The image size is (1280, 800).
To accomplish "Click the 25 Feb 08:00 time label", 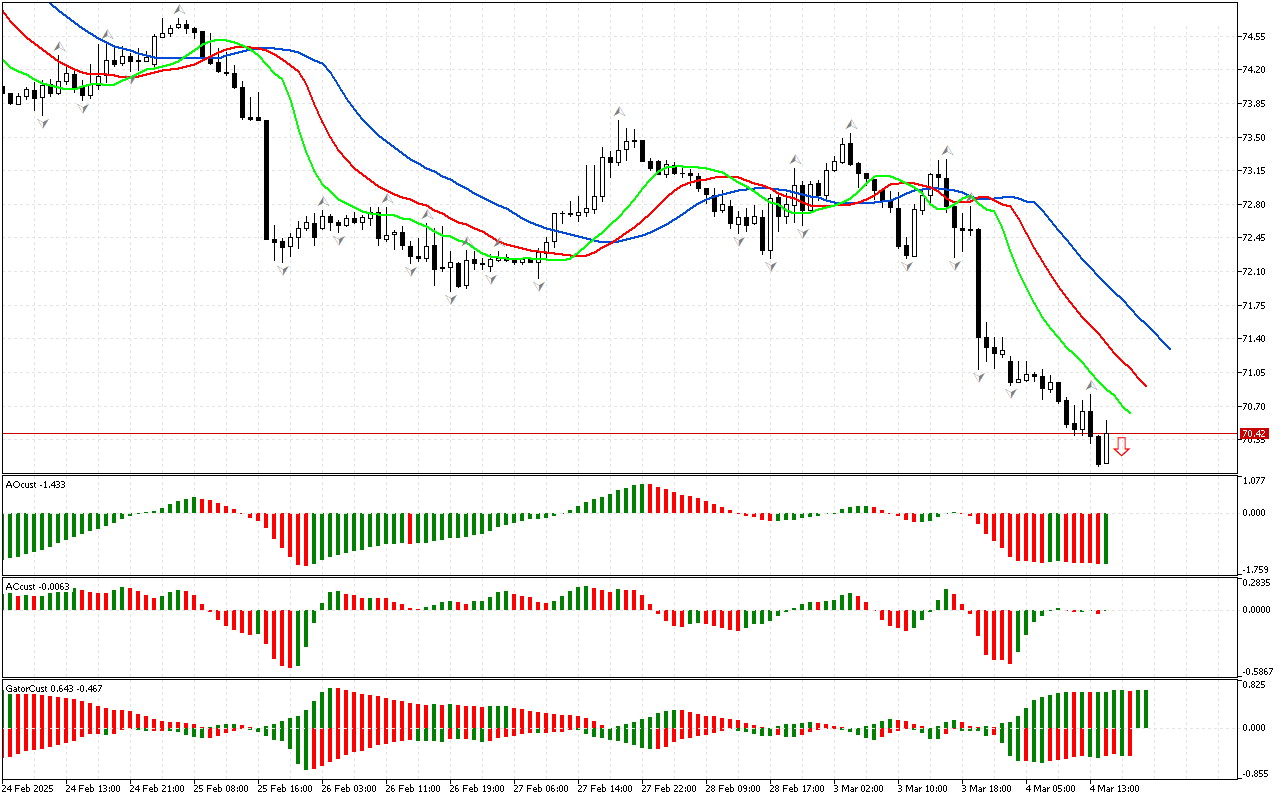I will [x=221, y=788].
